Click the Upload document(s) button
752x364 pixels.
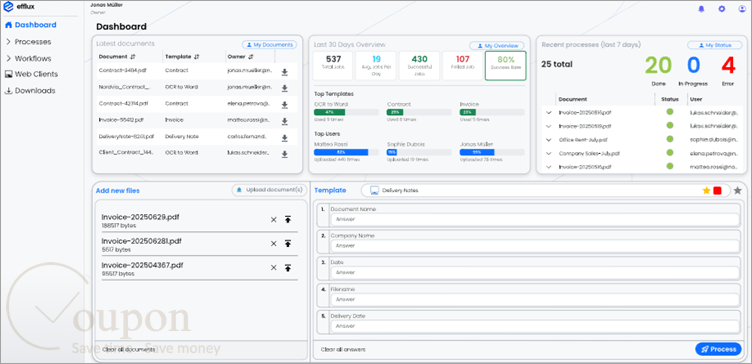pyautogui.click(x=270, y=190)
